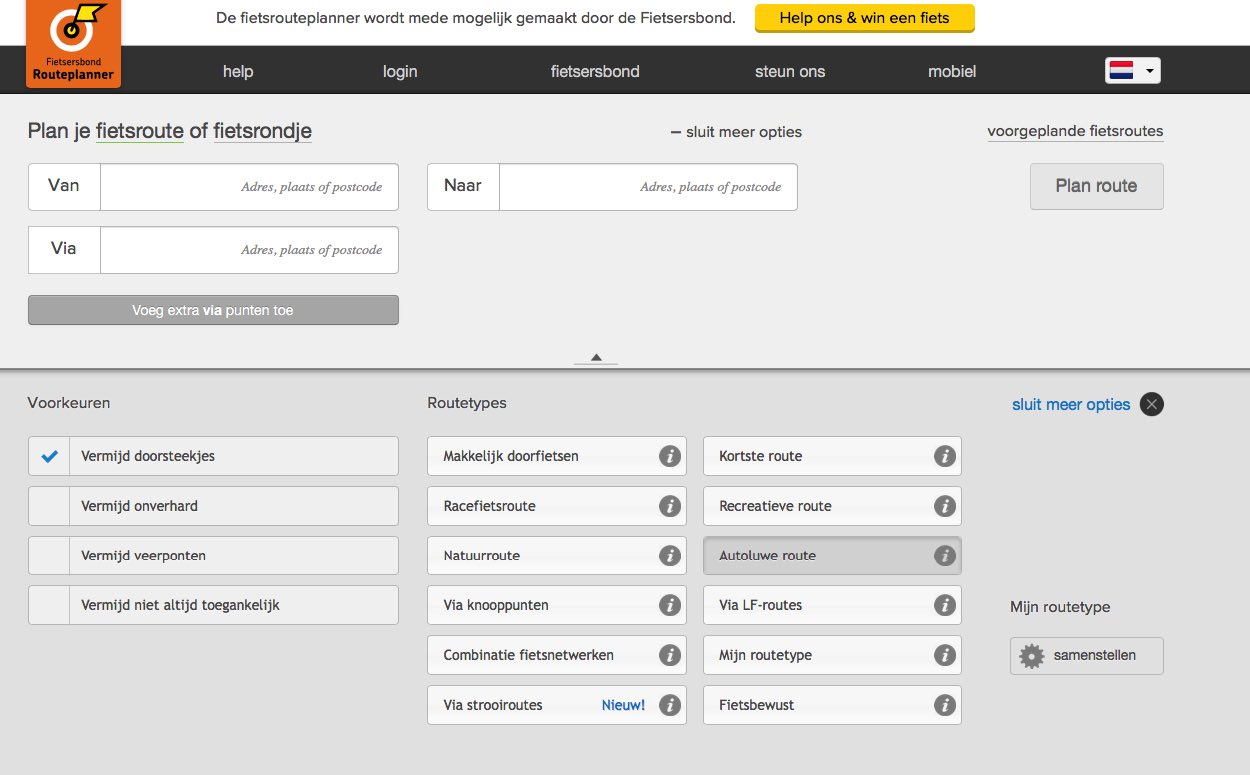
Task: Open the login menu item
Action: (x=400, y=71)
